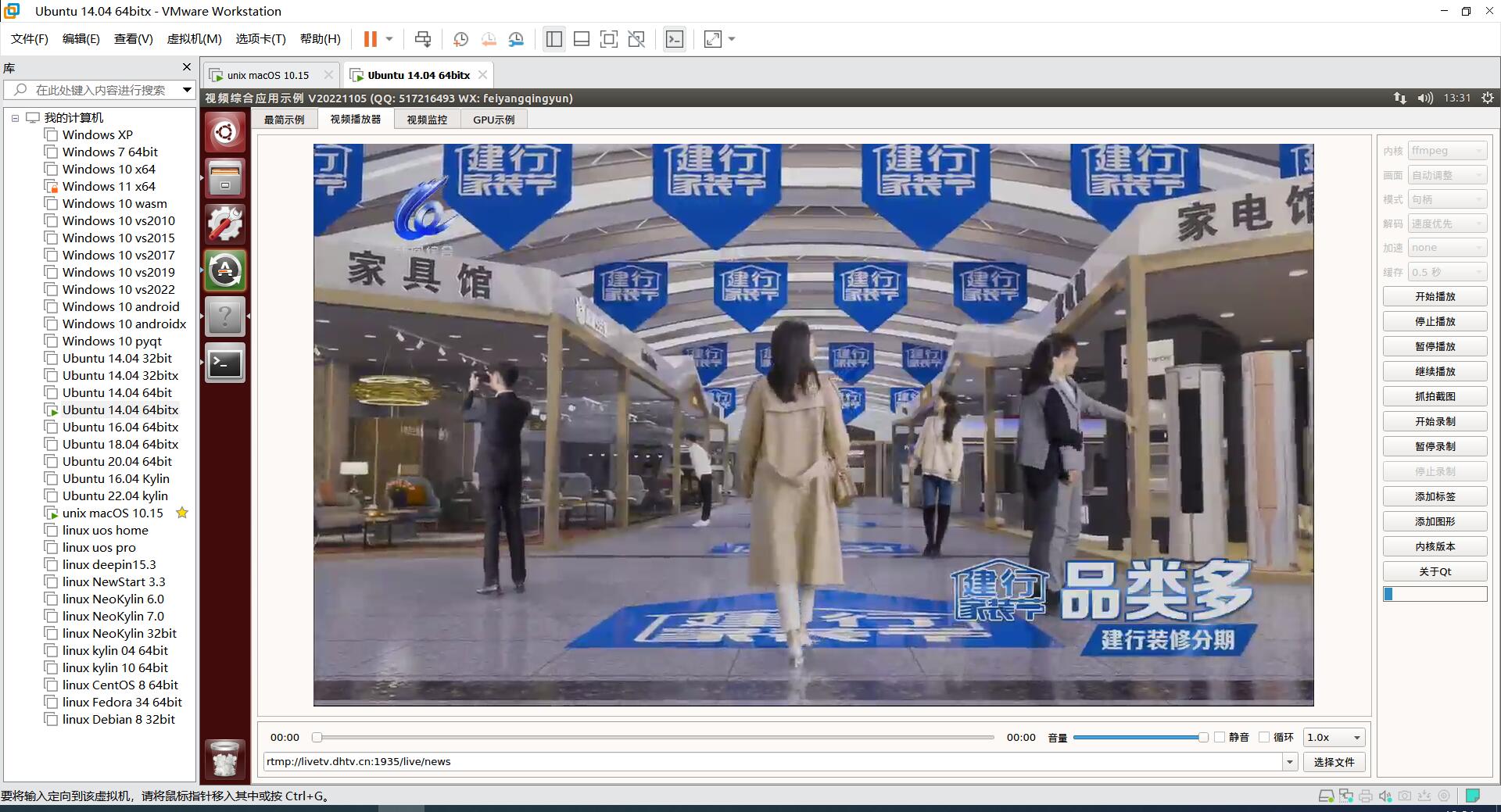Open the 加速 none dropdown
This screenshot has width=1501, height=812.
[x=1447, y=248]
